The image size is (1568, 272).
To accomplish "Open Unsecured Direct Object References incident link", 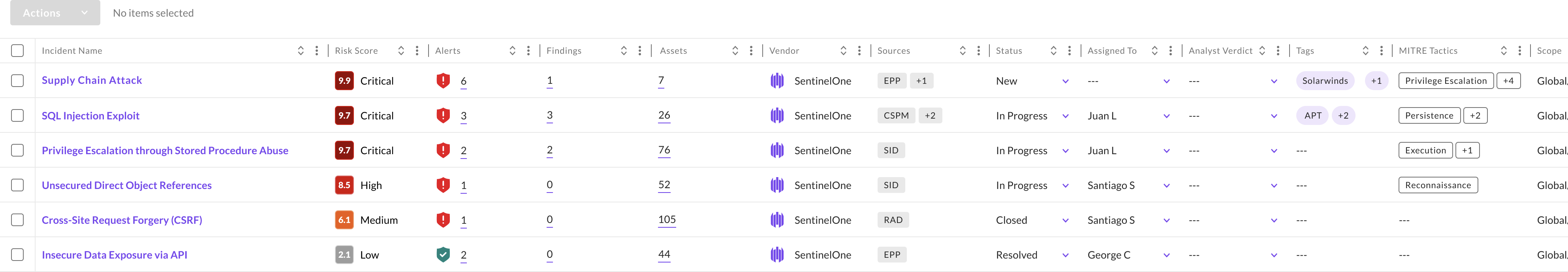I will tap(127, 185).
